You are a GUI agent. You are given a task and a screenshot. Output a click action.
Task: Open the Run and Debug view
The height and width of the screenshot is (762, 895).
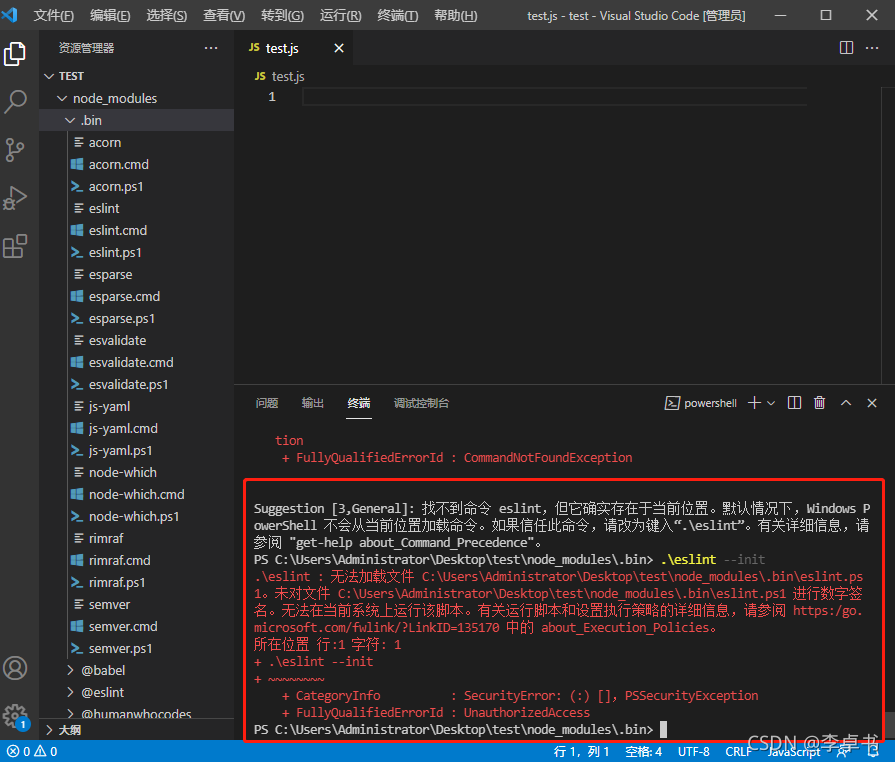(x=15, y=198)
